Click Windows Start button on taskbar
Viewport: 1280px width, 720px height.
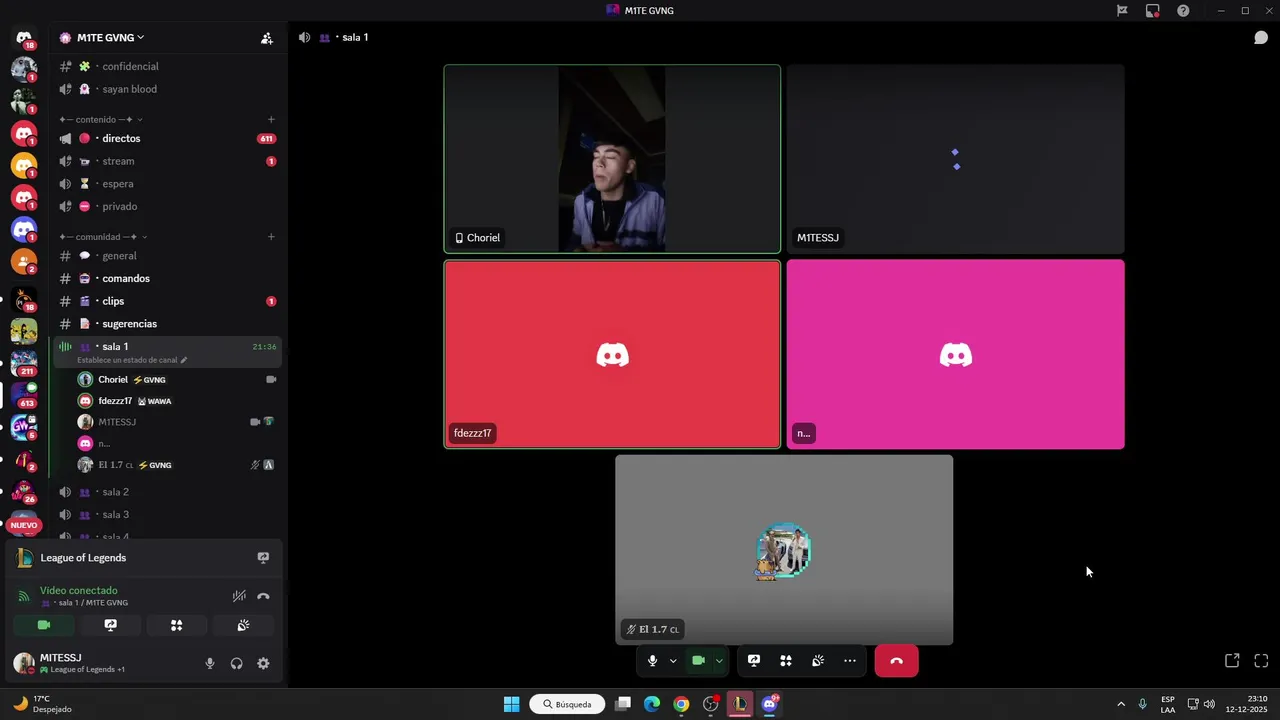511,704
